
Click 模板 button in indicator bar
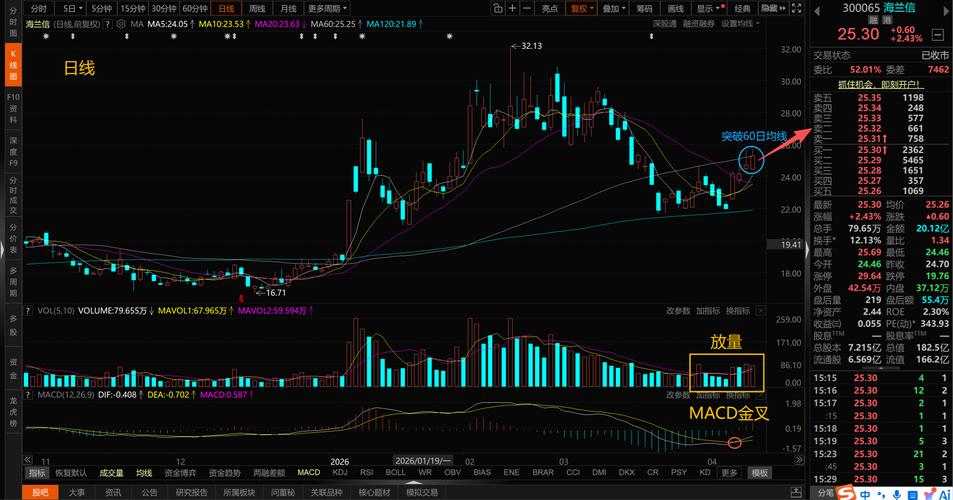tap(759, 473)
